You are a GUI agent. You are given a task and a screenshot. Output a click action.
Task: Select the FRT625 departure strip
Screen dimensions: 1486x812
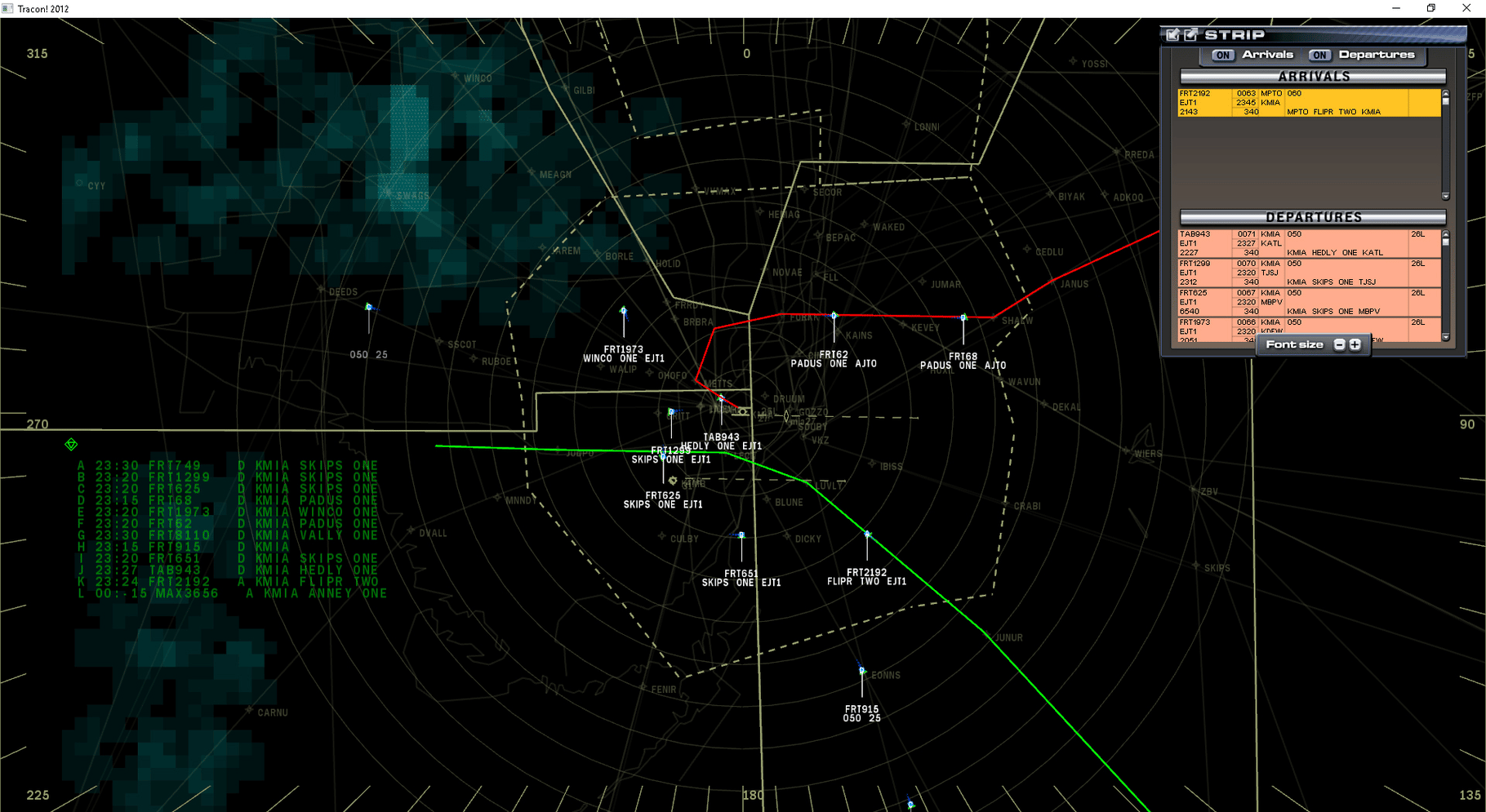point(1309,302)
